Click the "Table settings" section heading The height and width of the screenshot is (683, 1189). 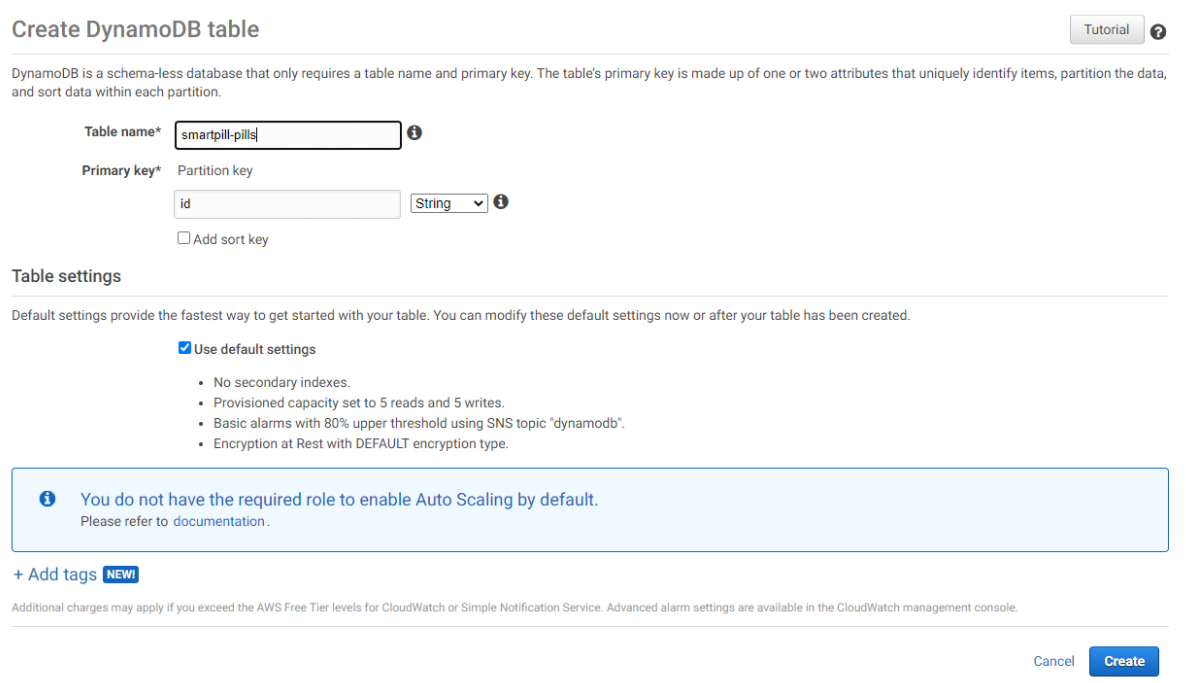point(66,276)
